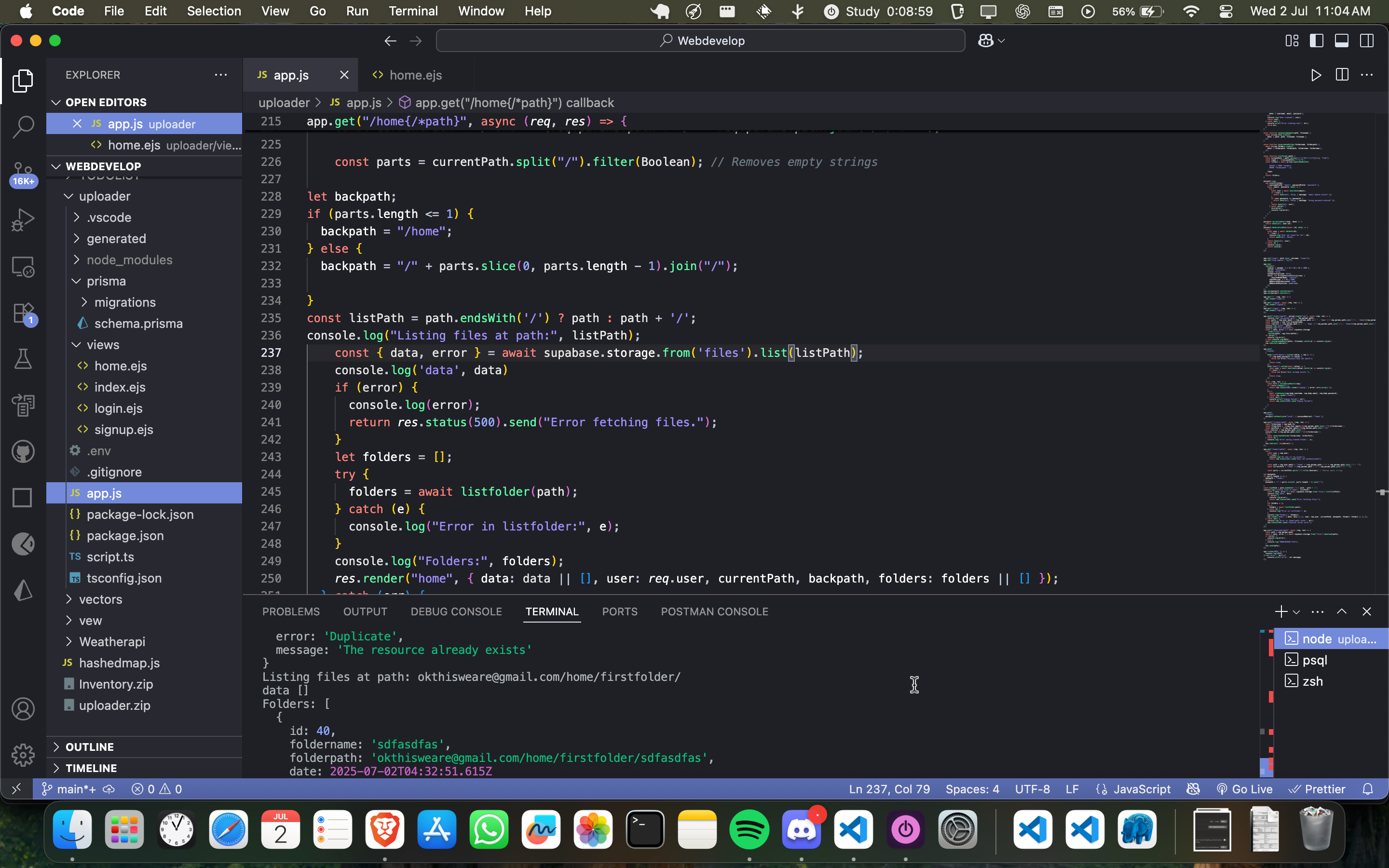Image resolution: width=1389 pixels, height=868 pixels.
Task: Open the Manage gear icon
Action: tap(23, 755)
